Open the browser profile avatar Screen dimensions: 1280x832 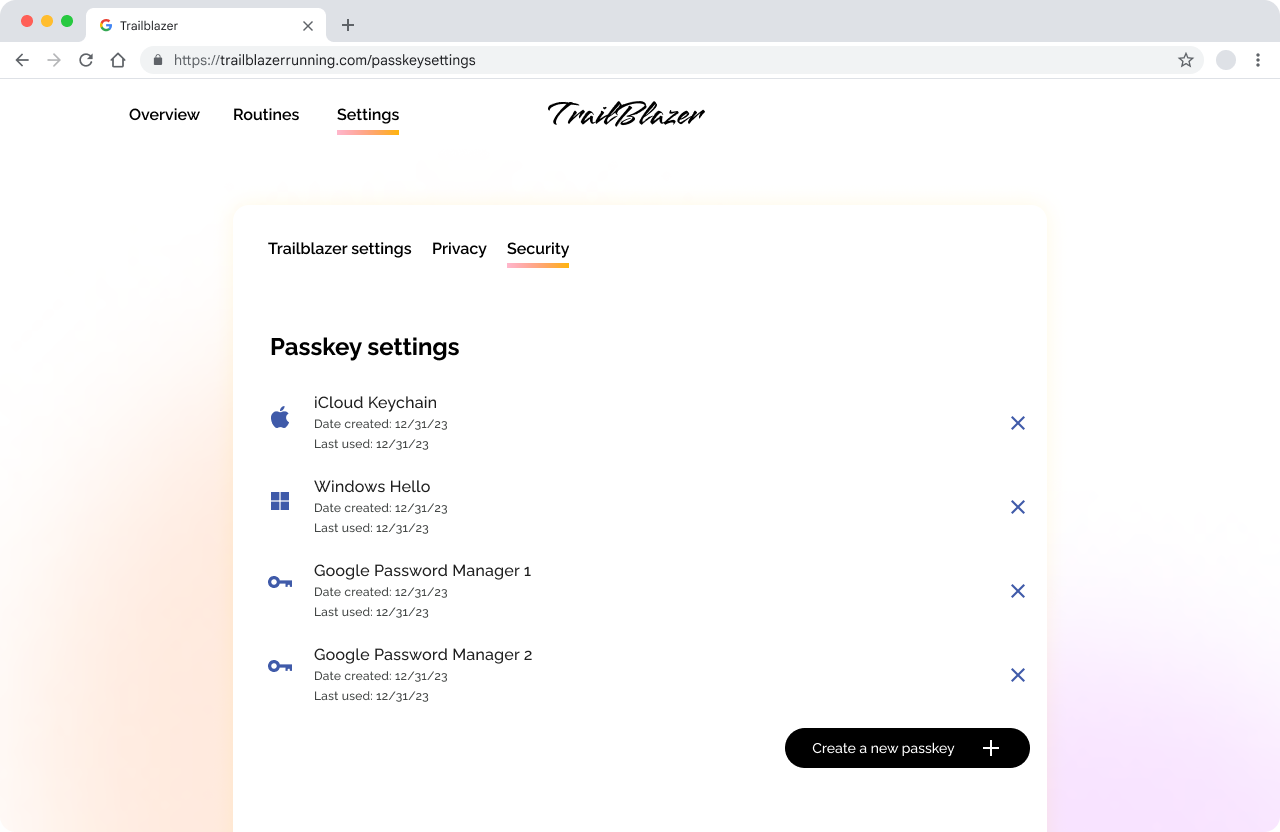coord(1226,60)
